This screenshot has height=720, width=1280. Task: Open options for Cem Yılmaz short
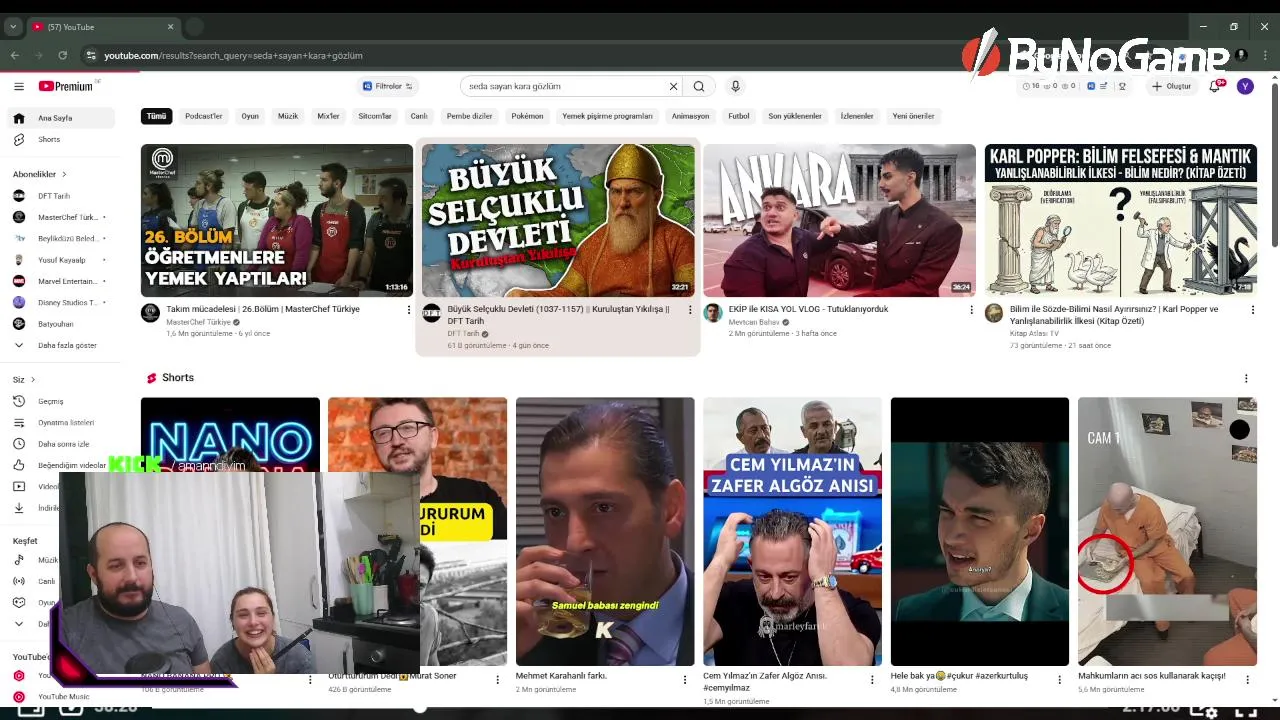coord(872,680)
